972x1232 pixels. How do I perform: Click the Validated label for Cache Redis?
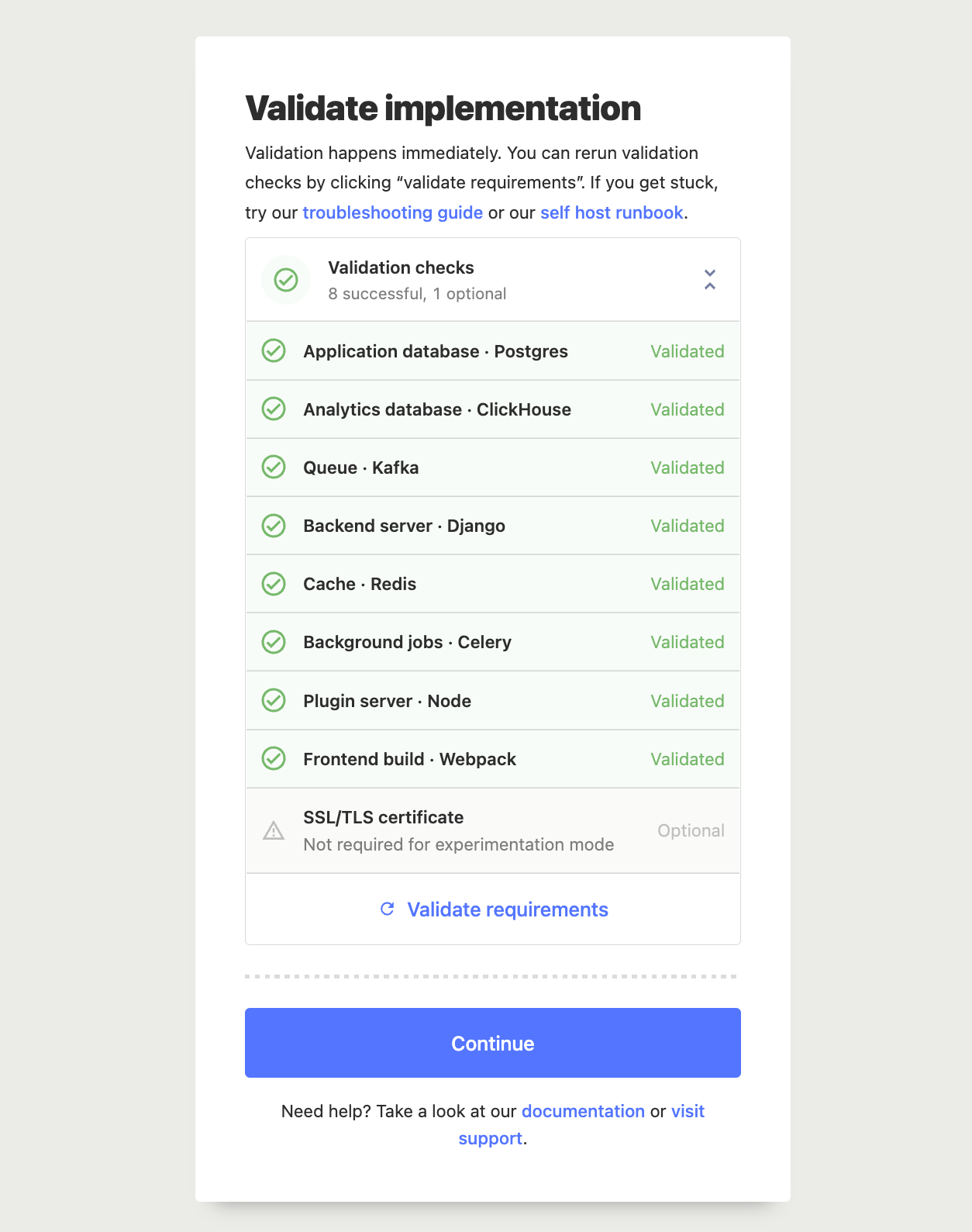pos(687,584)
